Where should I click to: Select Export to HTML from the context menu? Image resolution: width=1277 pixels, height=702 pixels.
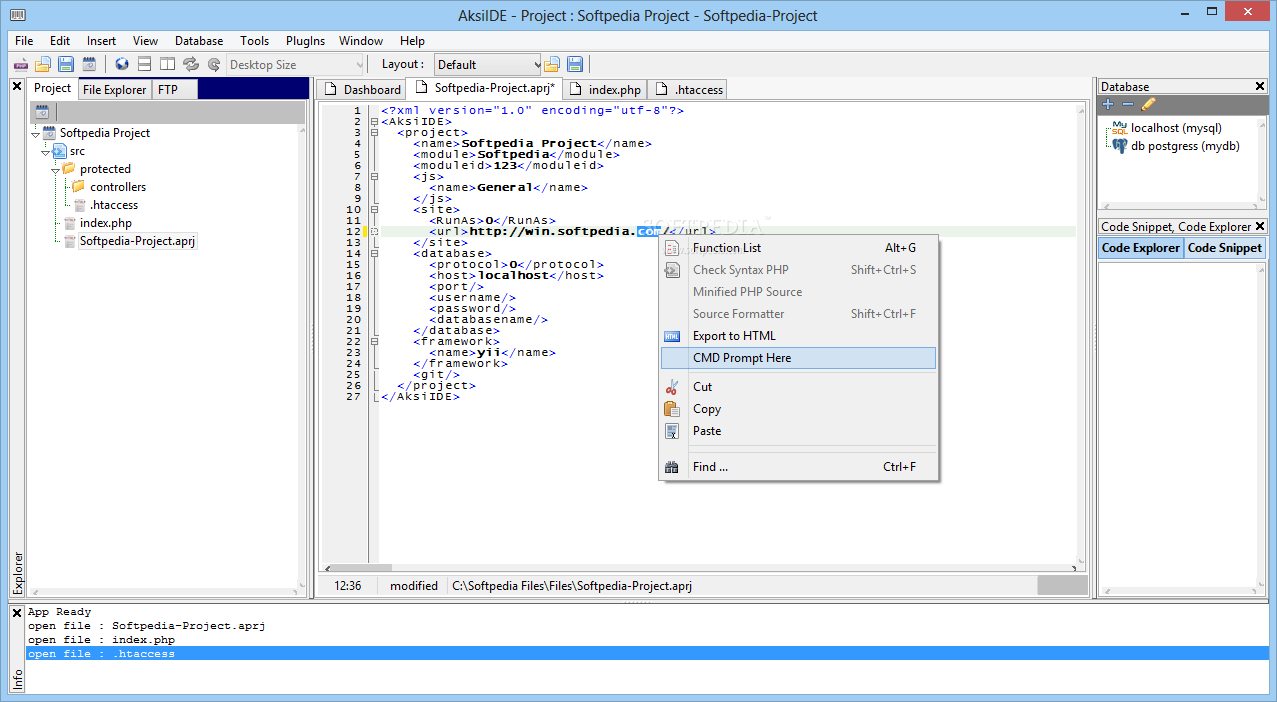pyautogui.click(x=798, y=336)
